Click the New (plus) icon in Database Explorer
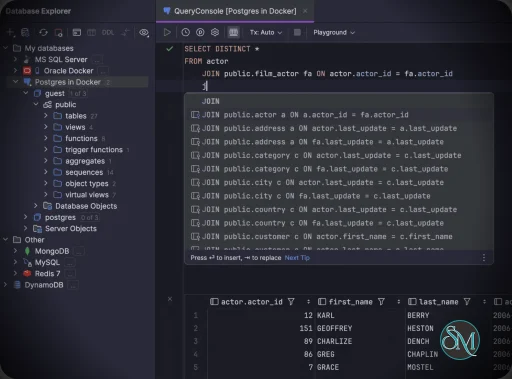This screenshot has height=379, width=512. click(x=10, y=33)
